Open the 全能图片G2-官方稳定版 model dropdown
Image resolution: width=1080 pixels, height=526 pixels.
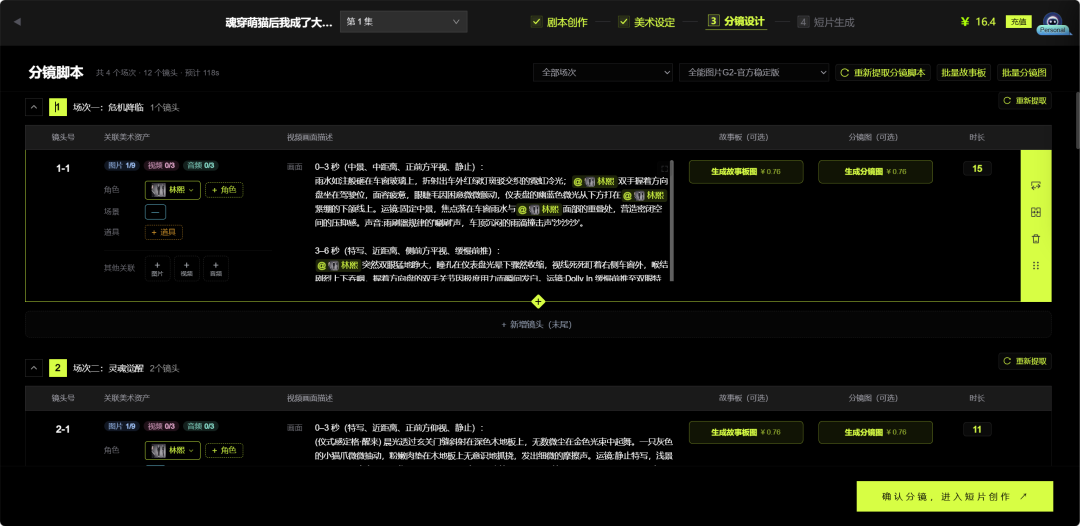pyautogui.click(x=754, y=72)
